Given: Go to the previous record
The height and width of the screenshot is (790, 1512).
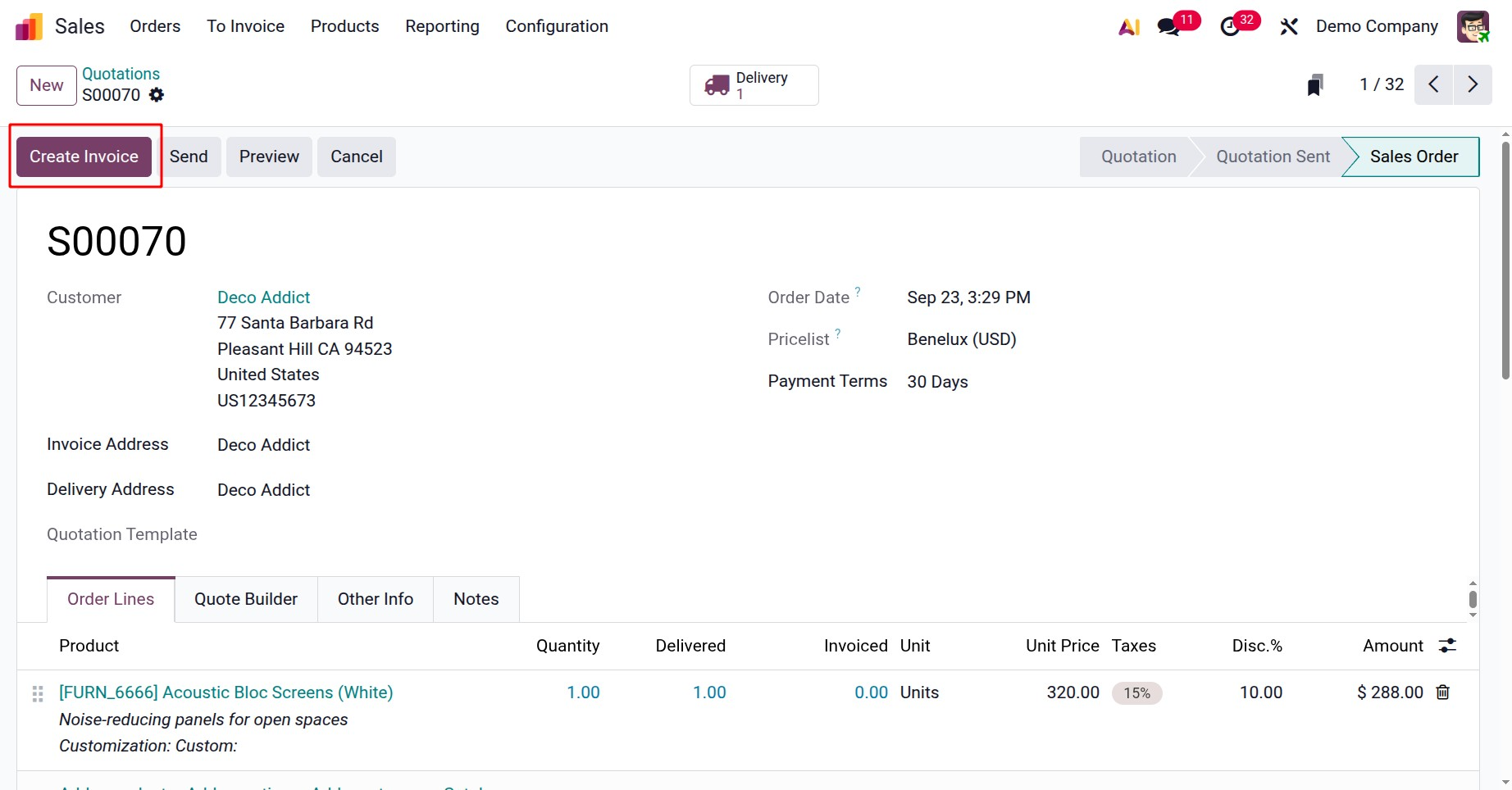Looking at the screenshot, I should coord(1433,84).
